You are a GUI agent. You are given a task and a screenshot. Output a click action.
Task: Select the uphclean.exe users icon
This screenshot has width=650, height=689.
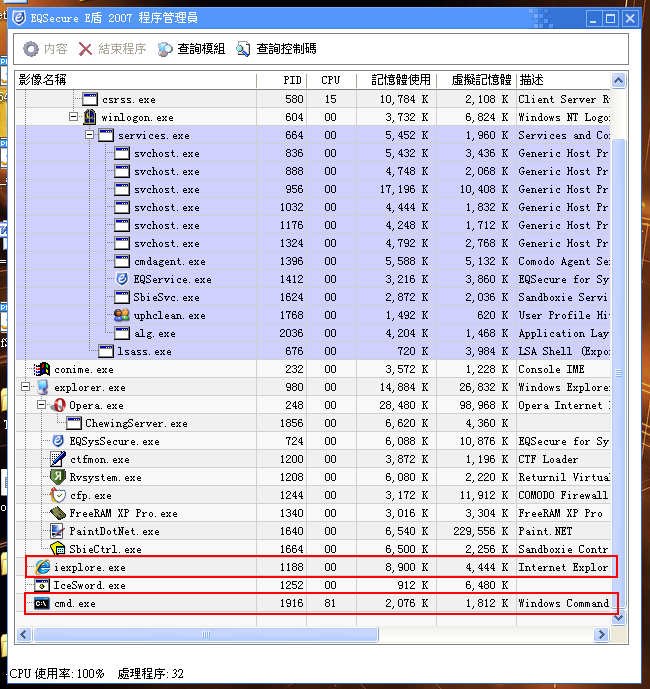click(122, 315)
